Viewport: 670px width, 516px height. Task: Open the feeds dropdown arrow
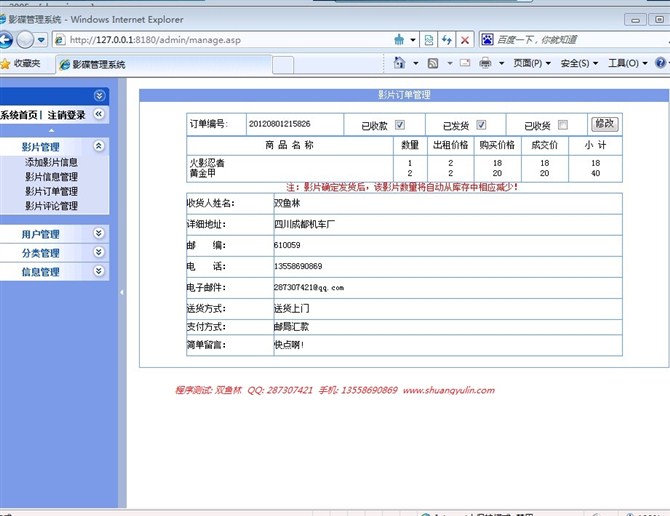pyautogui.click(x=450, y=64)
